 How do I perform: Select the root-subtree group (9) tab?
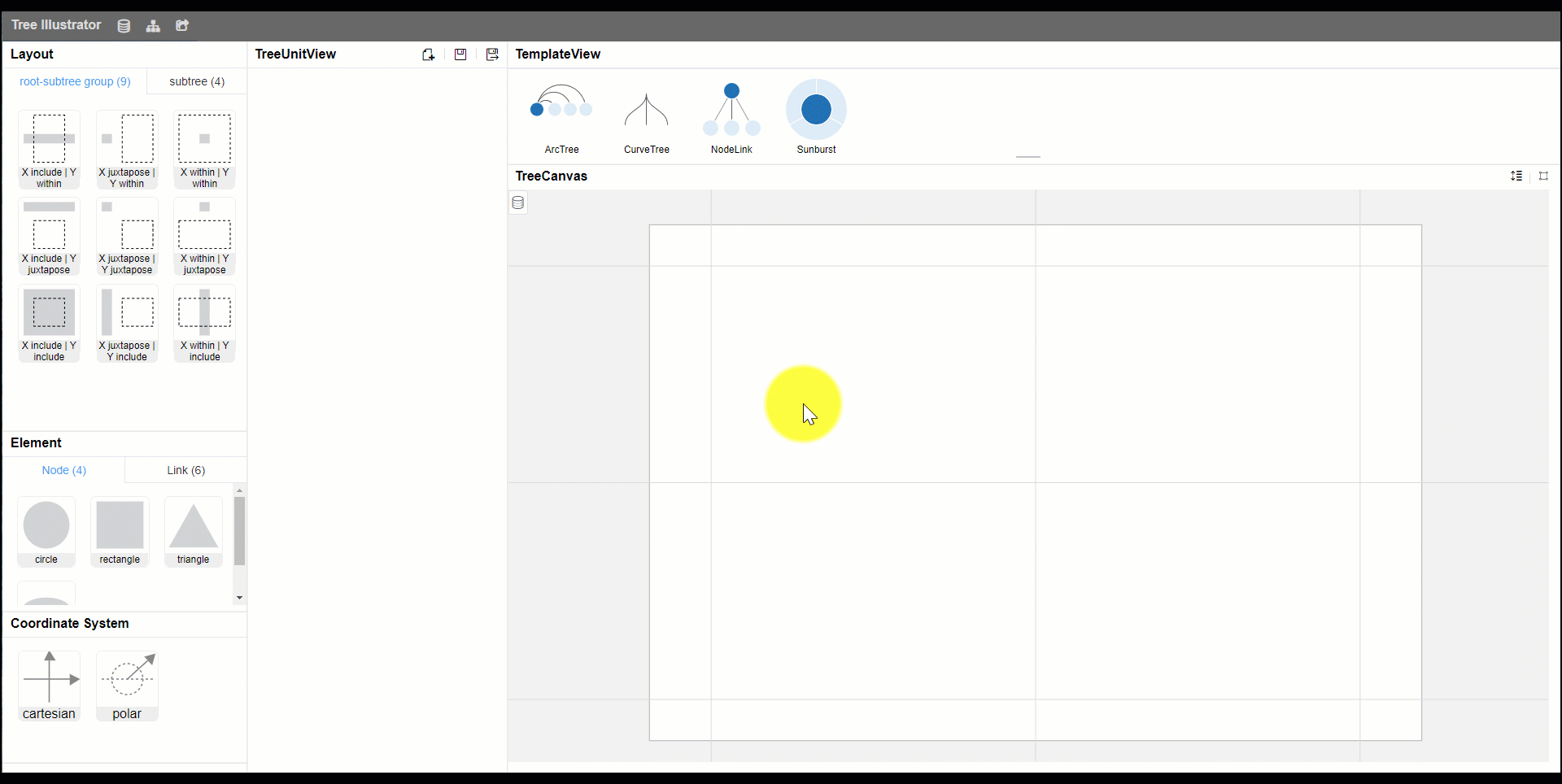[75, 81]
